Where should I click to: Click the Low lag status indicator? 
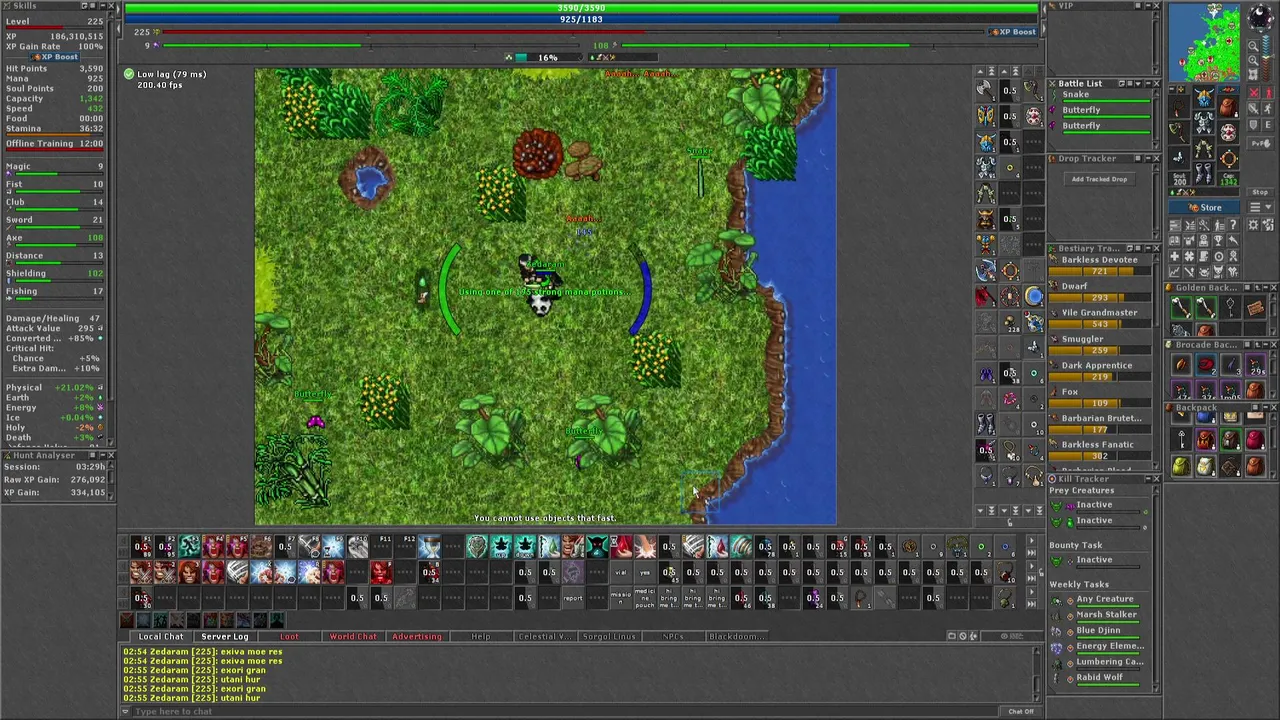click(165, 74)
